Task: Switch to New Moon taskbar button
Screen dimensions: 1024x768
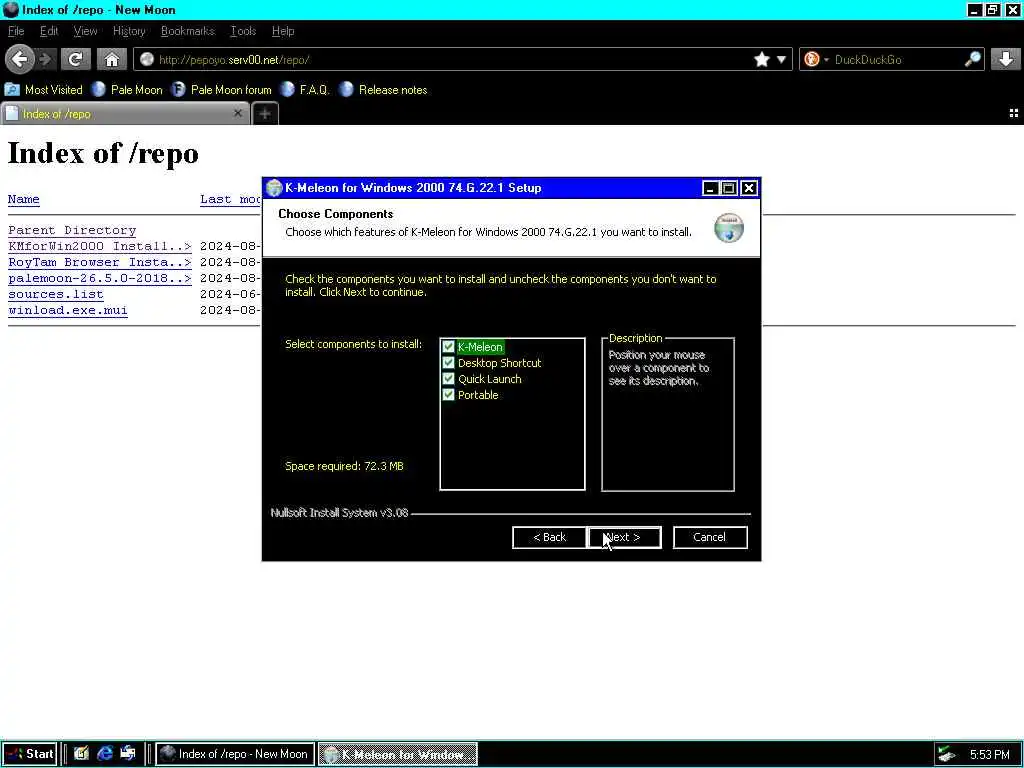Action: click(x=235, y=754)
